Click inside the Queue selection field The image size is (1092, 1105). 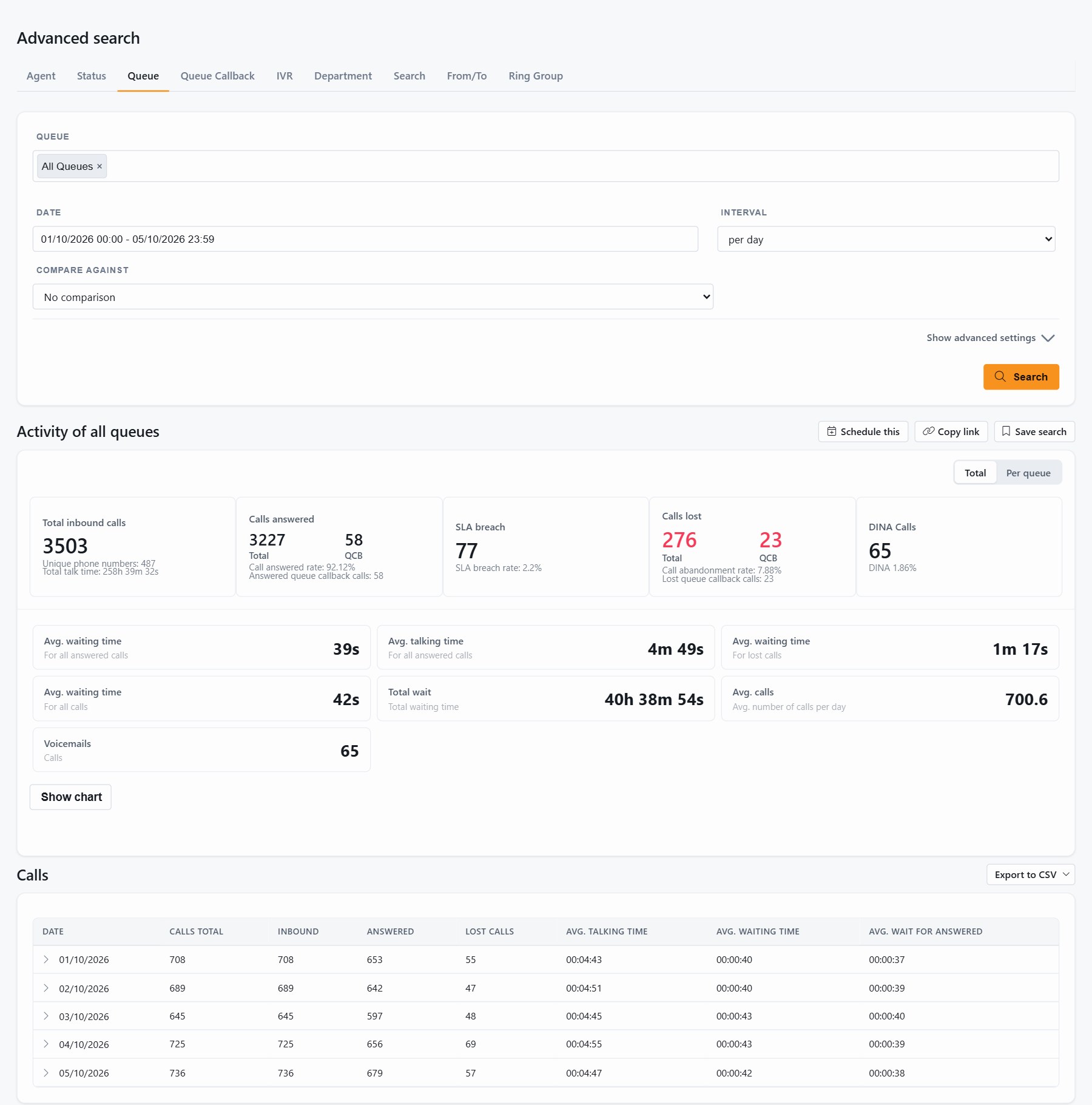pyautogui.click(x=546, y=166)
